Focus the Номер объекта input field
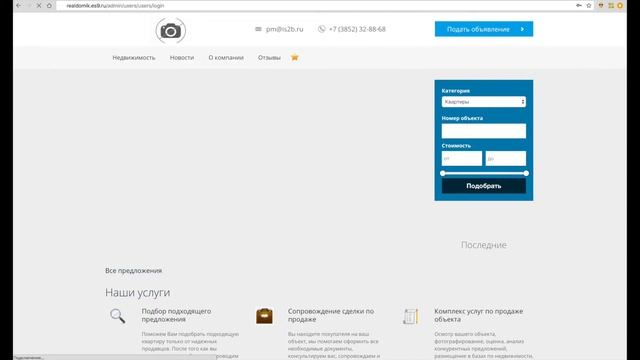 [x=484, y=131]
